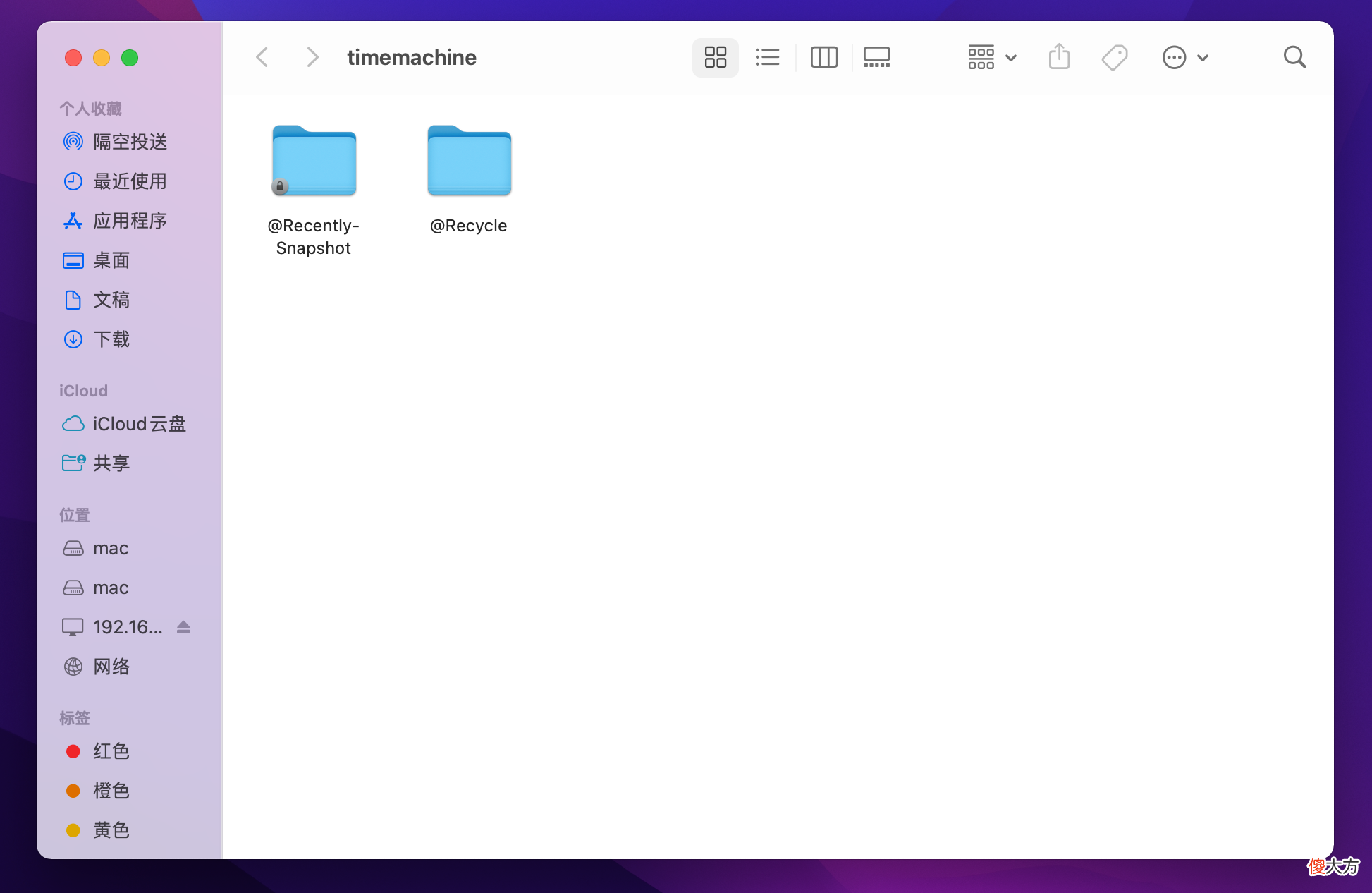Open the more actions ellipsis menu
Image resolution: width=1372 pixels, height=893 pixels.
(1184, 57)
